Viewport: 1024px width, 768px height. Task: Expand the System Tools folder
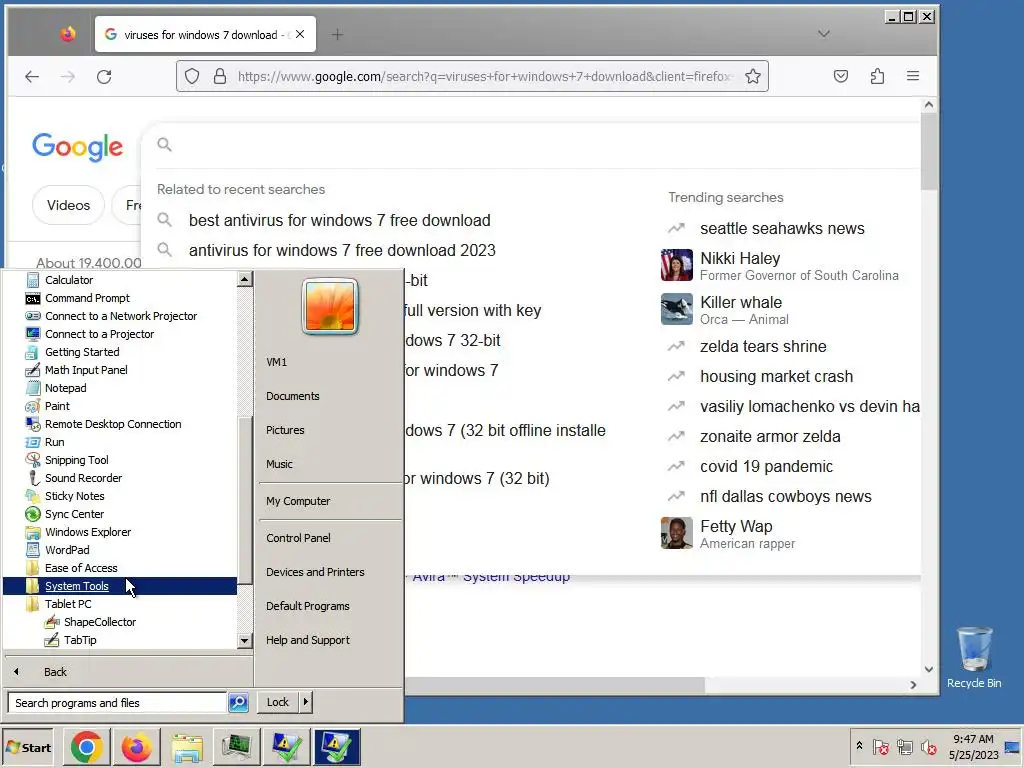76,586
